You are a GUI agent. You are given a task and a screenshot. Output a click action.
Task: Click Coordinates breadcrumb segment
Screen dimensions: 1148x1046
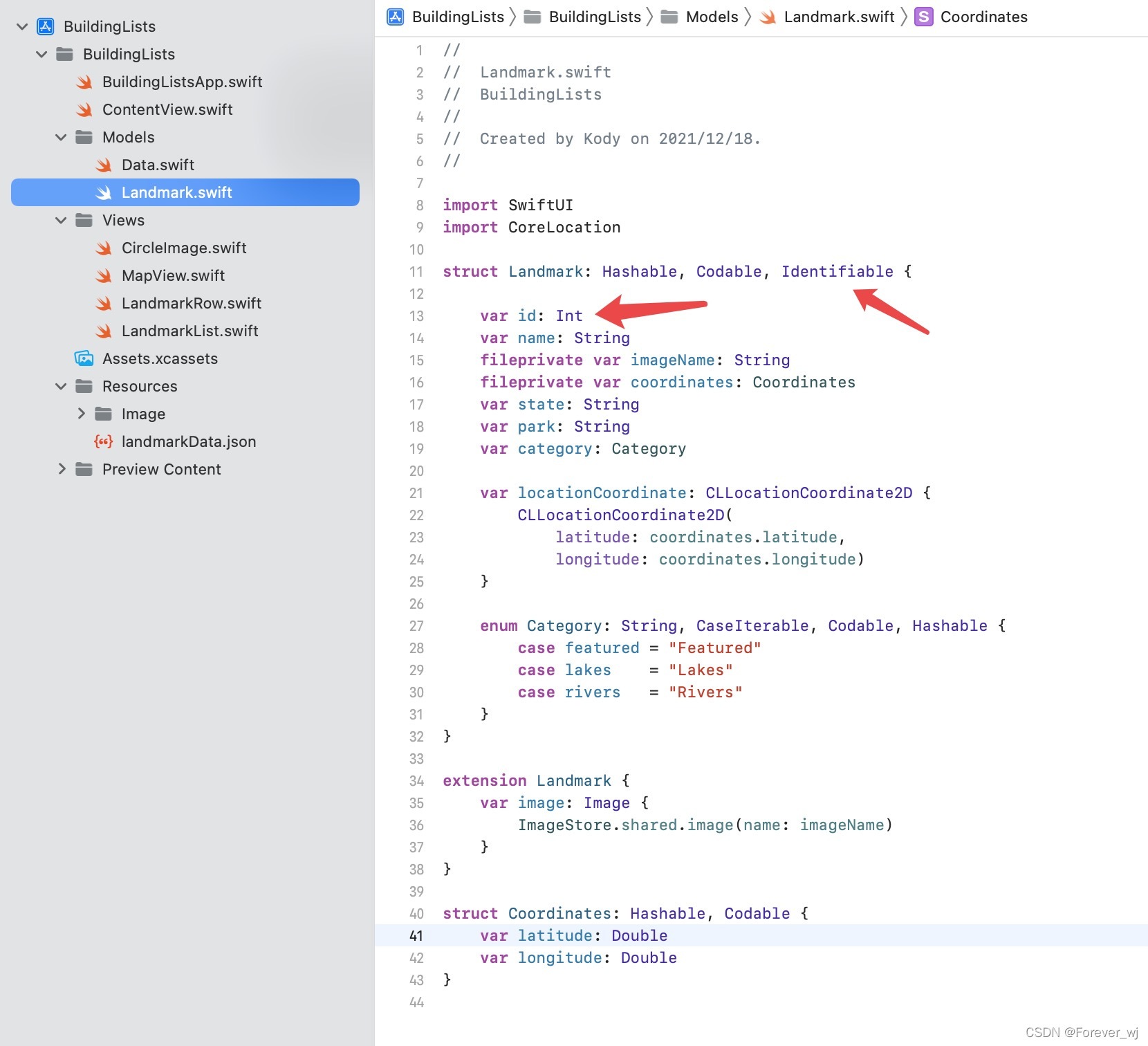point(984,17)
